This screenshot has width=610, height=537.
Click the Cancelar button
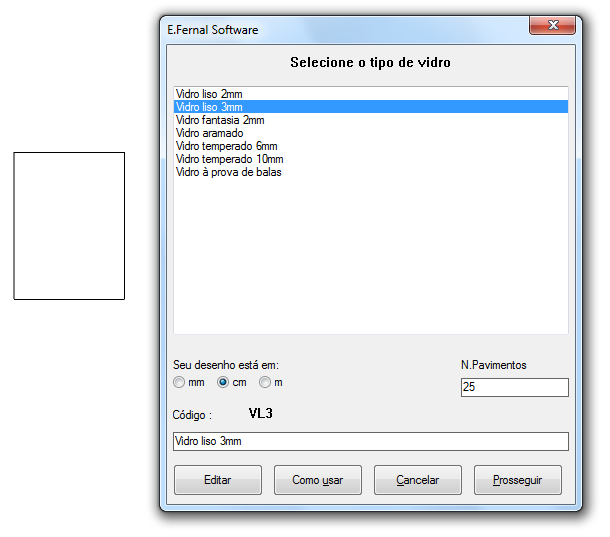417,480
